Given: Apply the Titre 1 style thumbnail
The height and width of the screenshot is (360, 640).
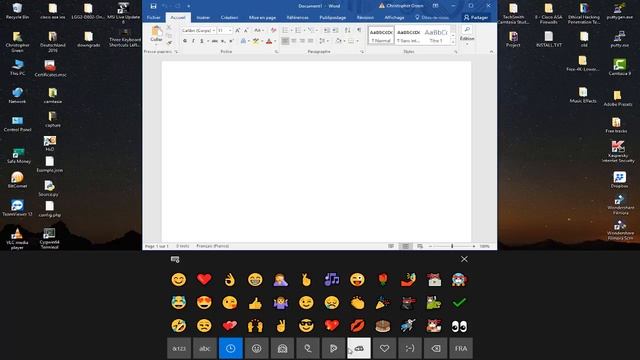Looking at the screenshot, I should tap(436, 35).
